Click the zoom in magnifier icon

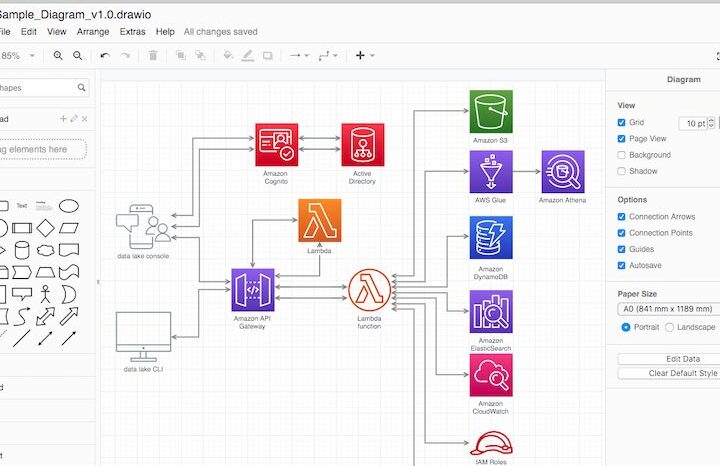click(x=58, y=56)
